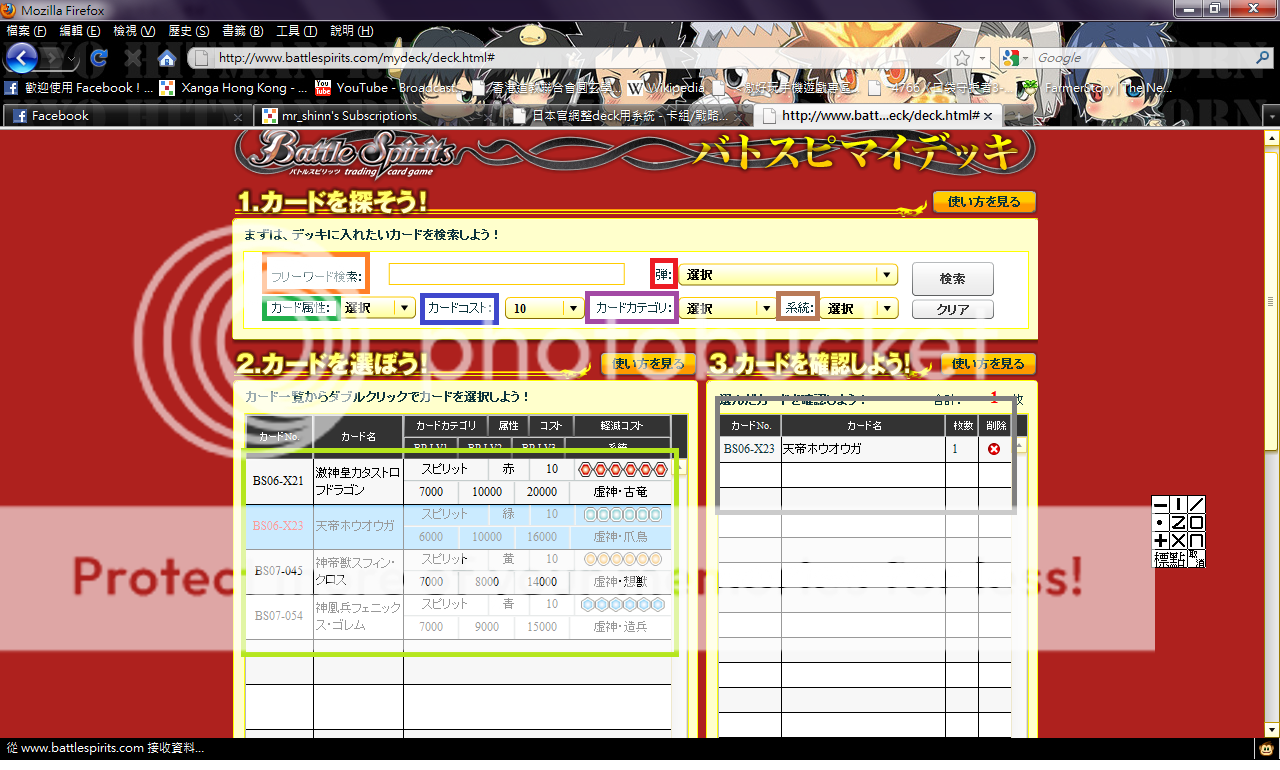
Task: Open the カードコスト dropdown showing 10
Action: pyautogui.click(x=545, y=308)
